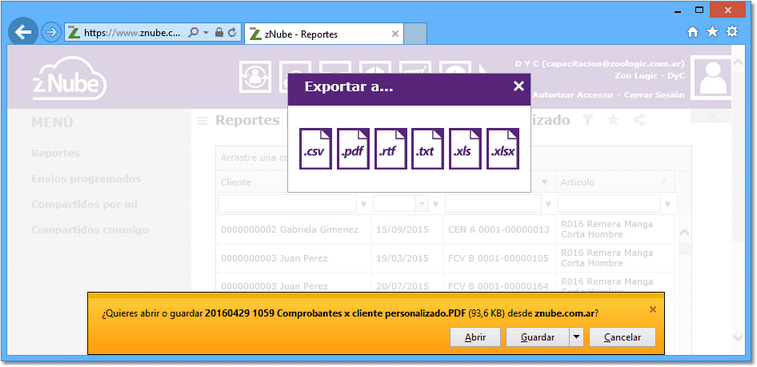Viewport: 757px width, 367px height.
Task: Open comprobante filter row funnel icon
Action: pyautogui.click(x=548, y=204)
